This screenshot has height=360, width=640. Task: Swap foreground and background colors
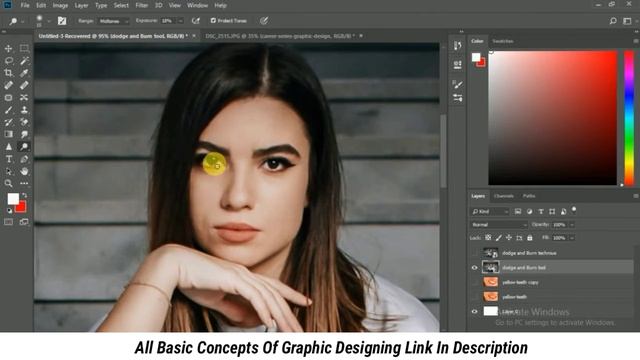pyautogui.click(x=24, y=195)
